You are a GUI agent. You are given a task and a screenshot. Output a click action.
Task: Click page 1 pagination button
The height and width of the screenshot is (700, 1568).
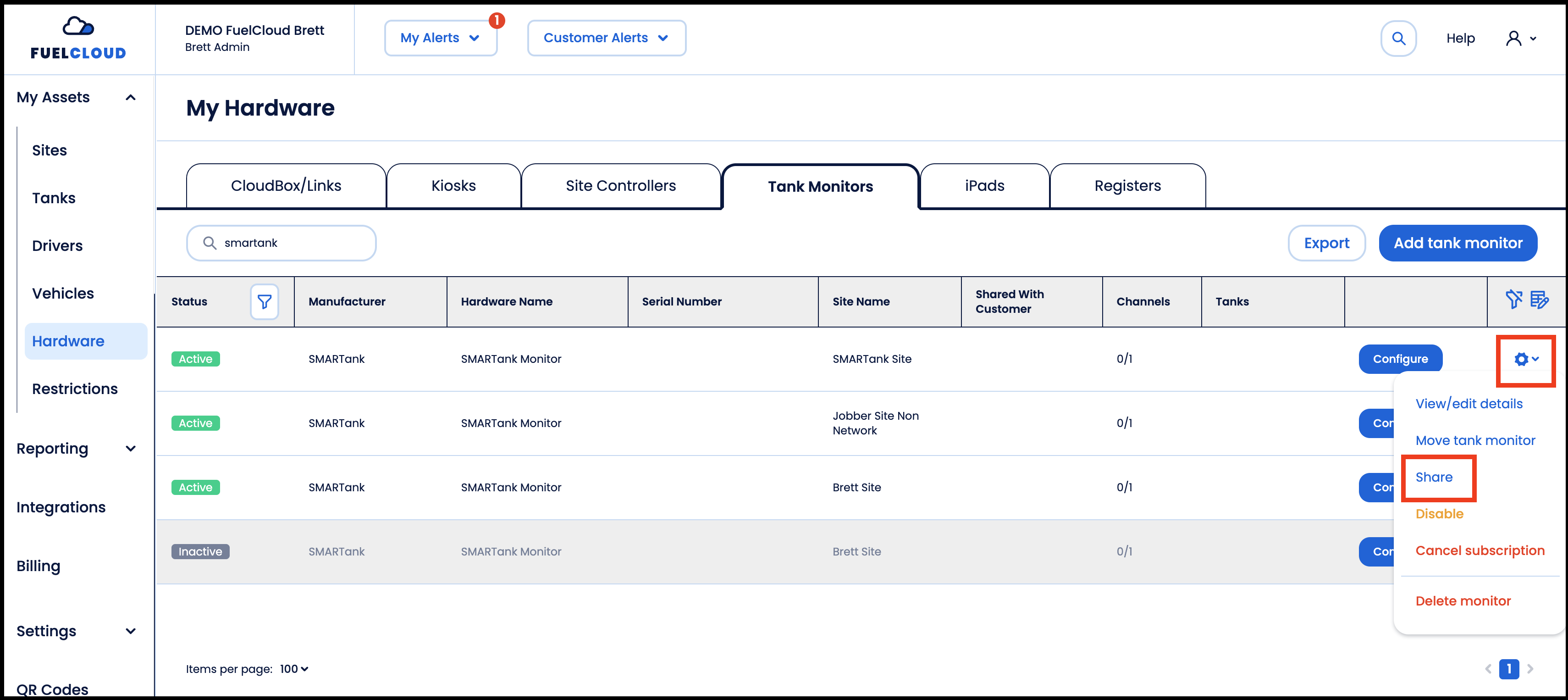[1508, 669]
